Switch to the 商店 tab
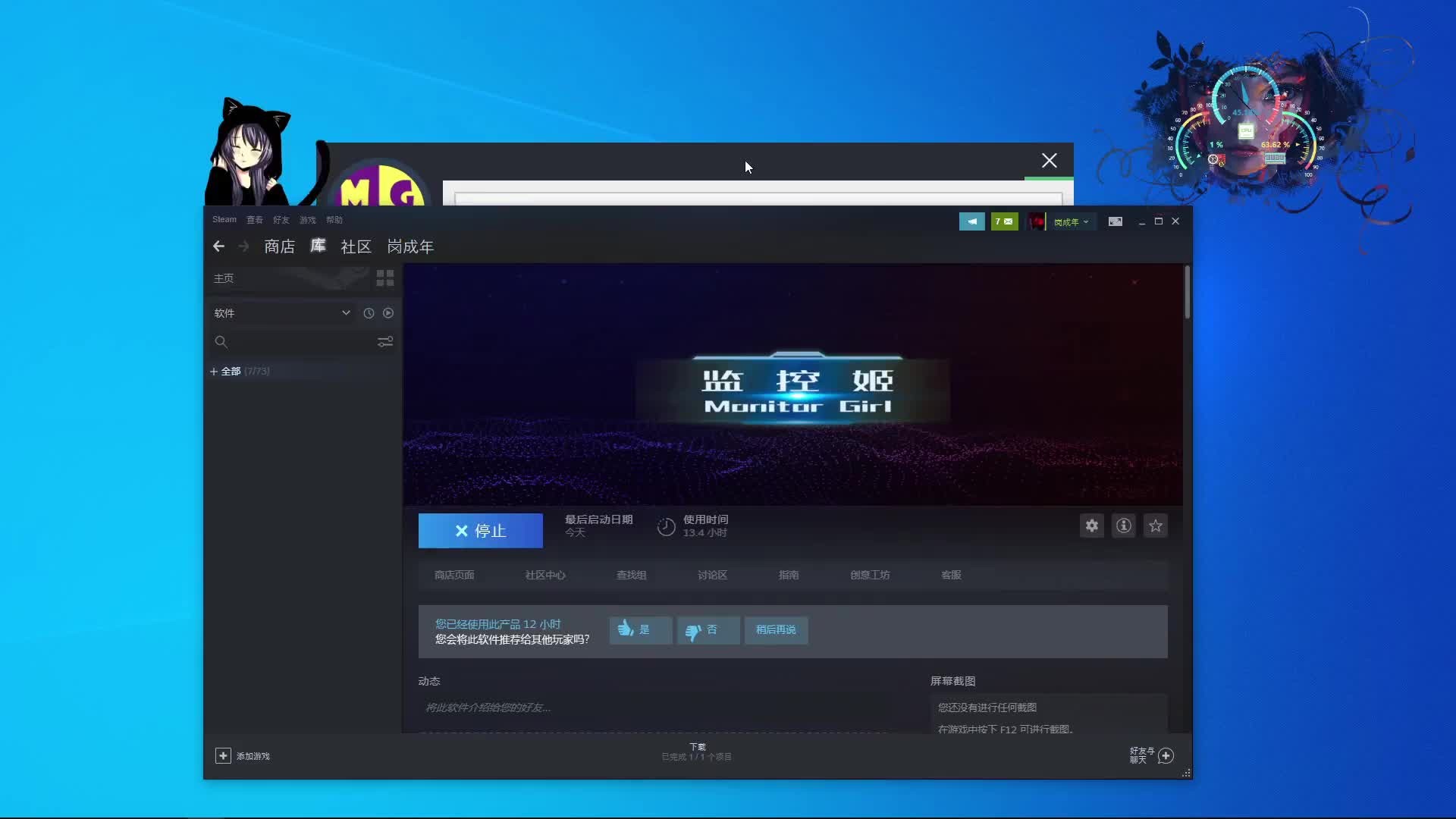Screen dimensions: 1456x819 279,246
